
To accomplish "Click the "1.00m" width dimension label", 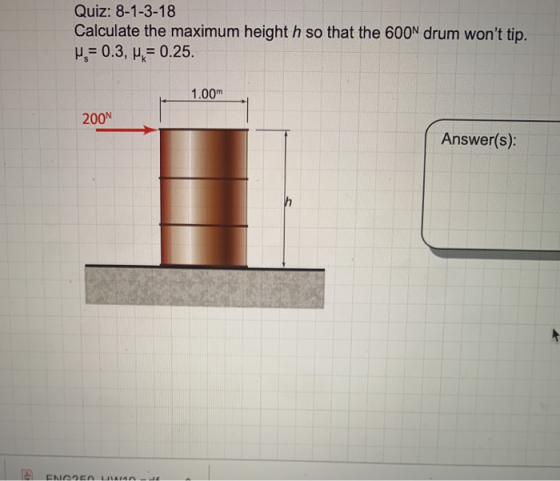I will click(x=207, y=94).
